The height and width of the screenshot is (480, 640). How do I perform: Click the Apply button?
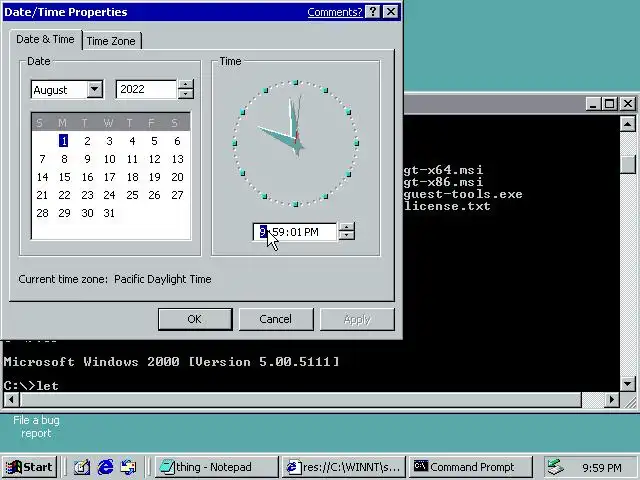pos(357,319)
